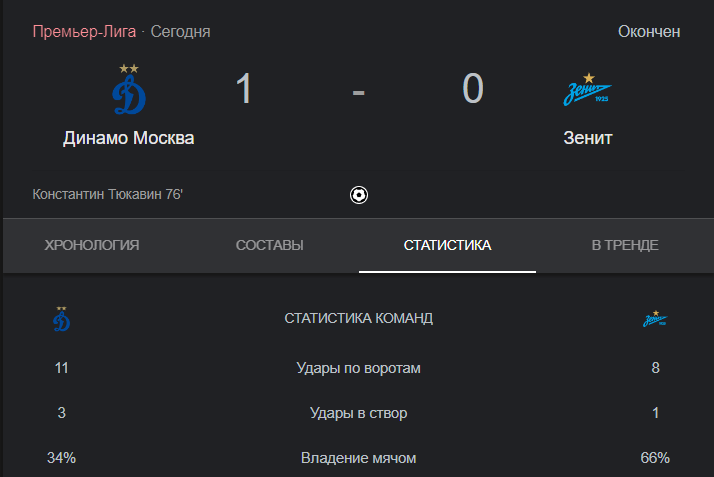This screenshot has width=714, height=477.
Task: Click the Сегодня date label
Action: 180,32
